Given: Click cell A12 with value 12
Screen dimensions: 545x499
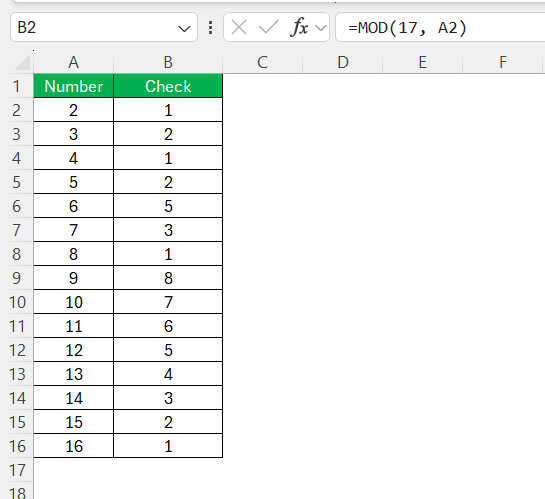Looking at the screenshot, I should click(73, 350).
